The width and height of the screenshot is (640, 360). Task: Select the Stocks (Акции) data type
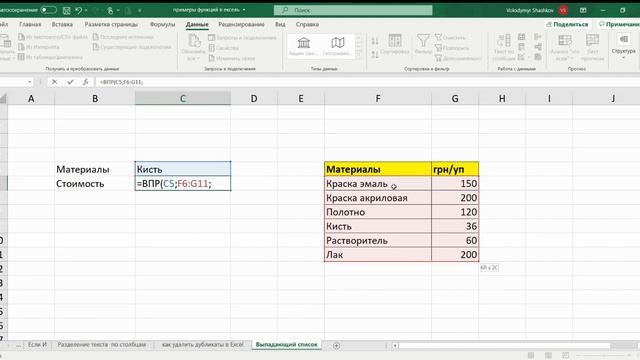pyautogui.click(x=303, y=46)
